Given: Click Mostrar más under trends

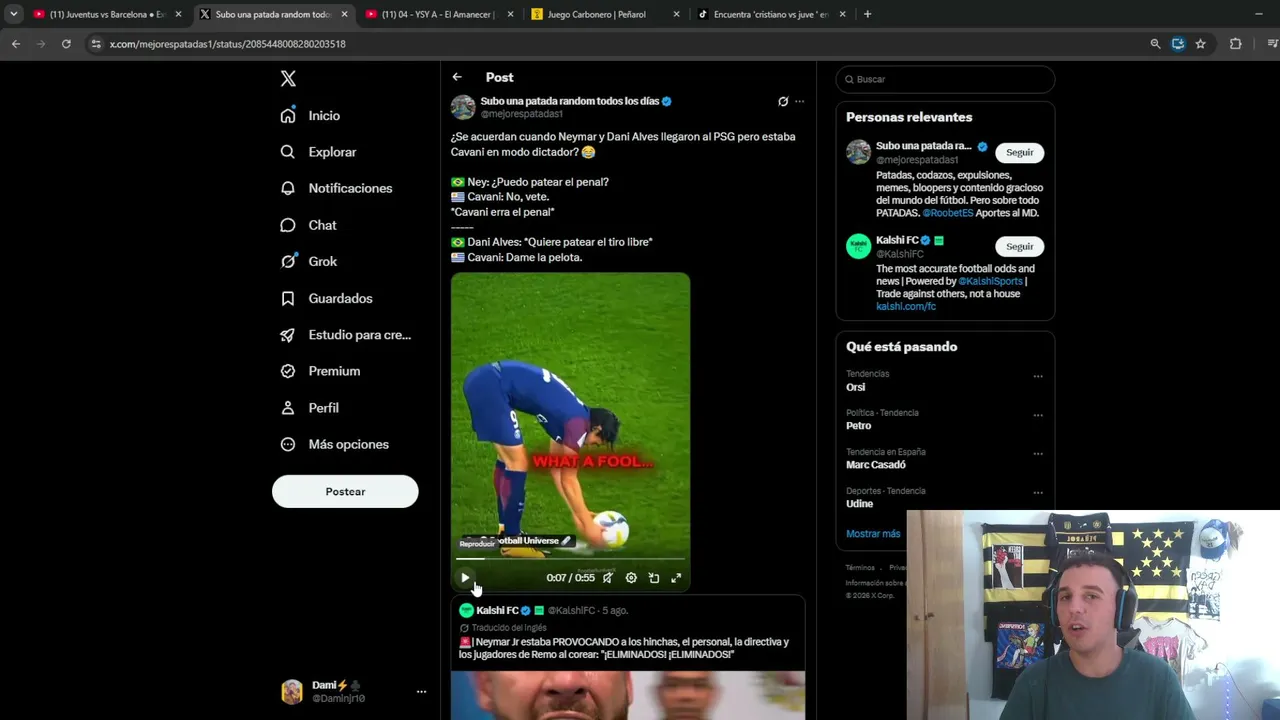Looking at the screenshot, I should pyautogui.click(x=873, y=534).
